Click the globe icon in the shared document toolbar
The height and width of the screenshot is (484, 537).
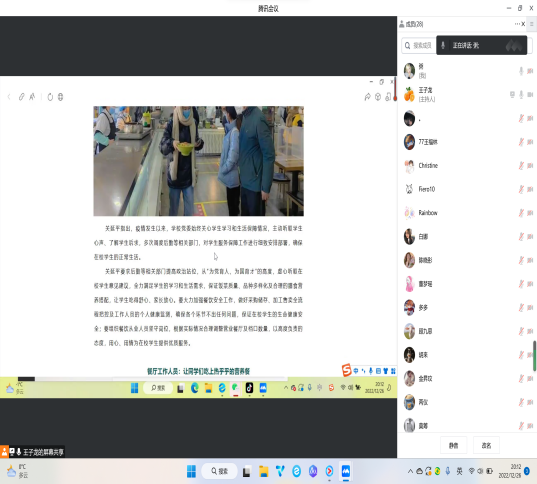60,97
